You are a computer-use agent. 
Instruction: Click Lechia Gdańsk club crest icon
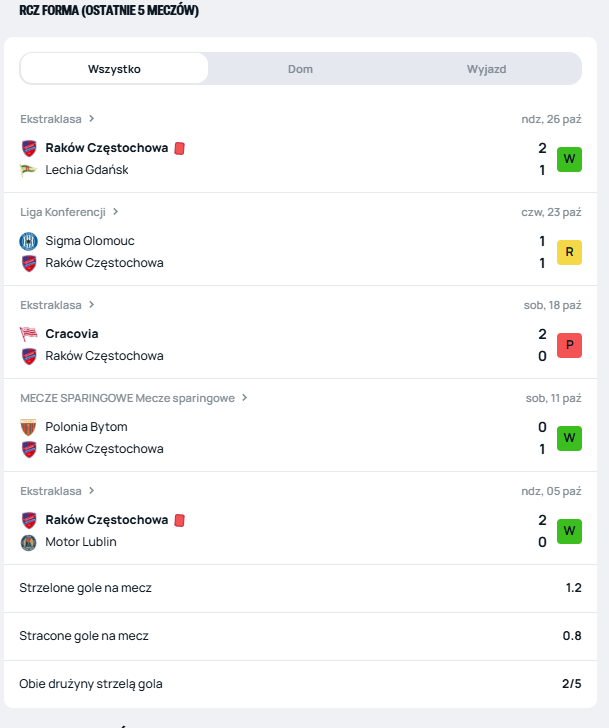click(x=28, y=170)
